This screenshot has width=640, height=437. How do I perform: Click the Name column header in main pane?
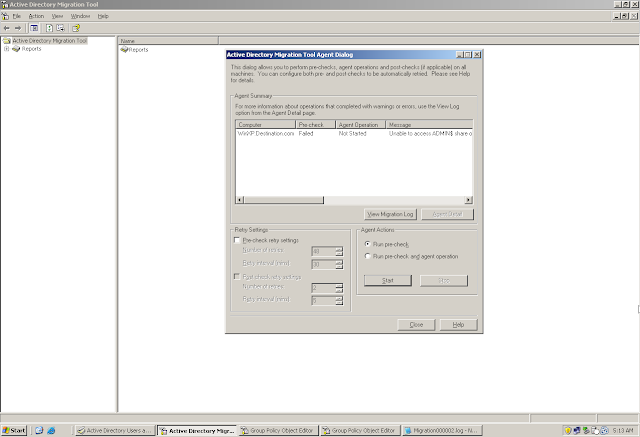coord(168,41)
